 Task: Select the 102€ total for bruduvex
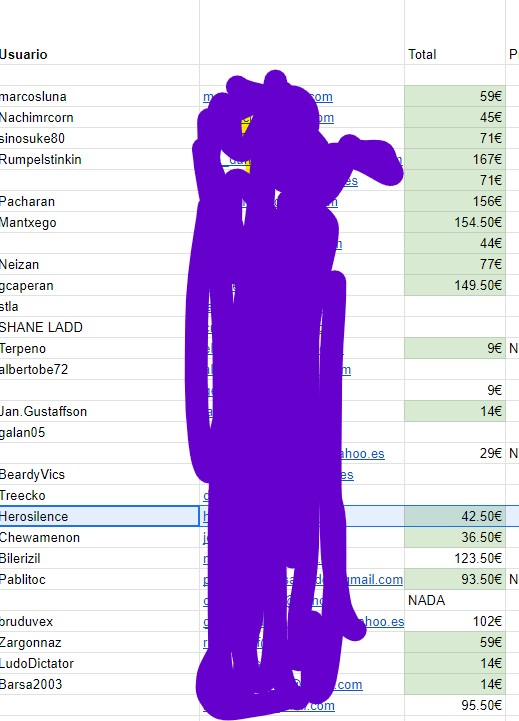click(x=455, y=622)
